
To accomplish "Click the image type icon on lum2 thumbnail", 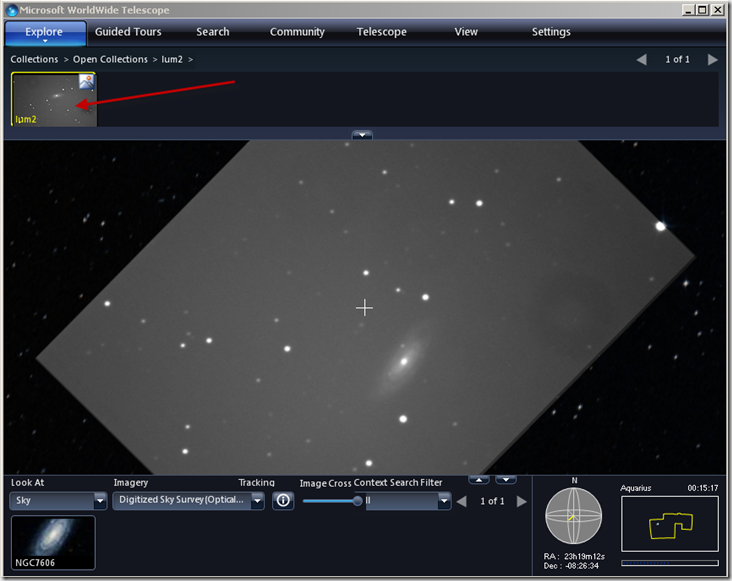I will click(x=86, y=82).
